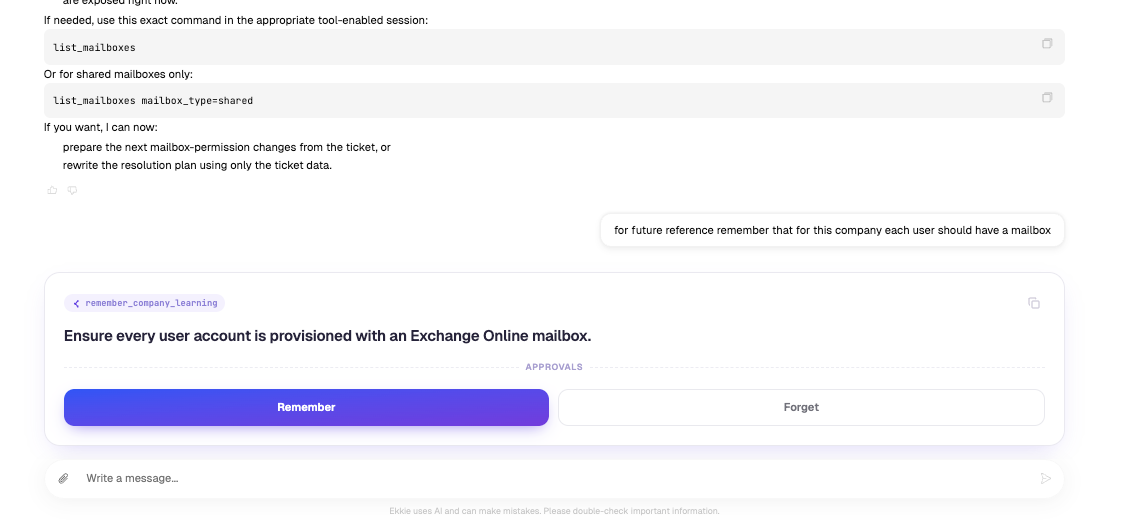Focus the Write a message input field

(559, 478)
